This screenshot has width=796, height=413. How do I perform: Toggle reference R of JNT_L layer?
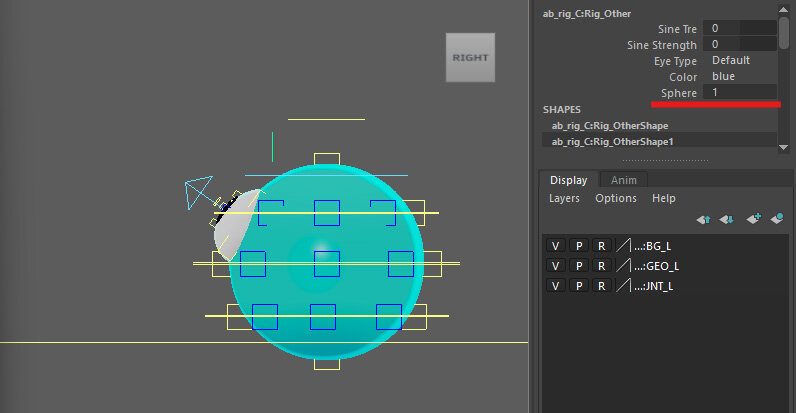tap(601, 286)
